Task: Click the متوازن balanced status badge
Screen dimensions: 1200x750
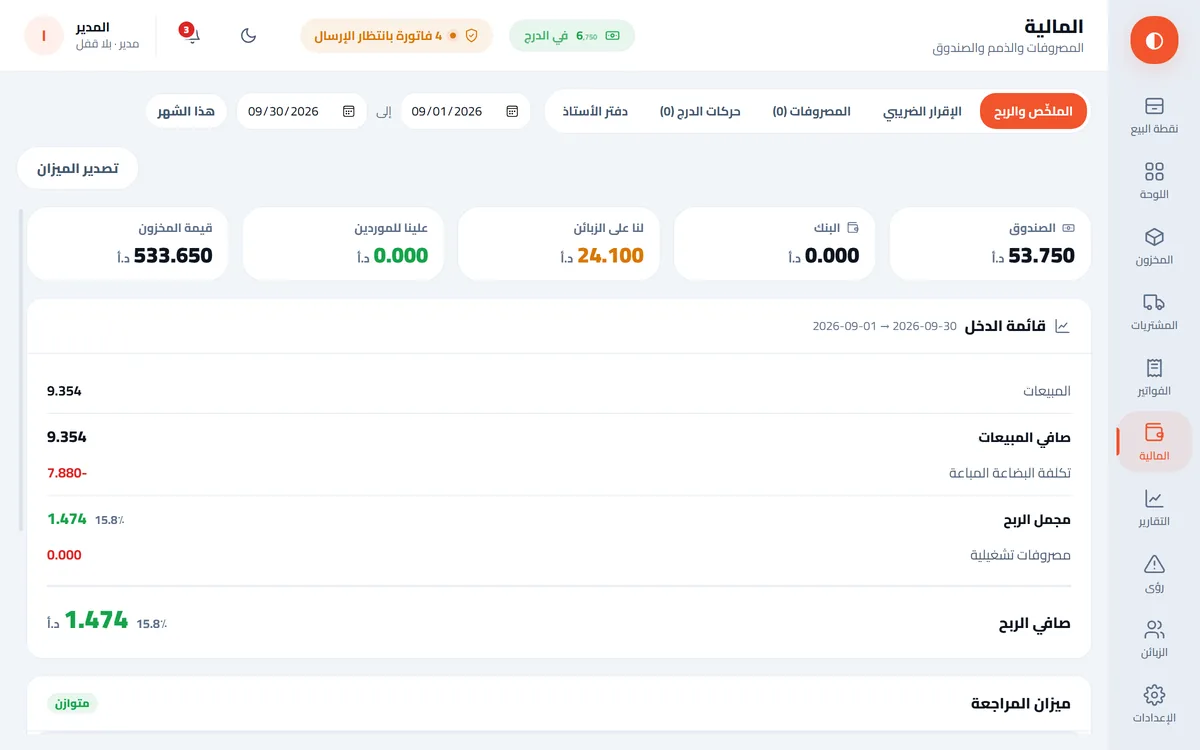Action: [x=73, y=703]
